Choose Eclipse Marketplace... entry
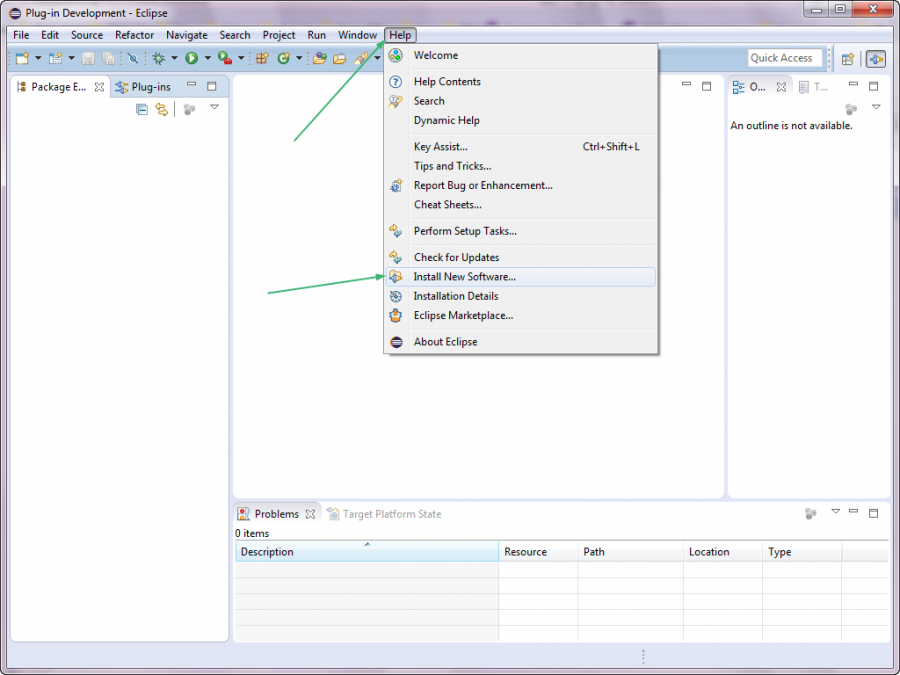Image resolution: width=900 pixels, height=675 pixels. tap(521, 316)
